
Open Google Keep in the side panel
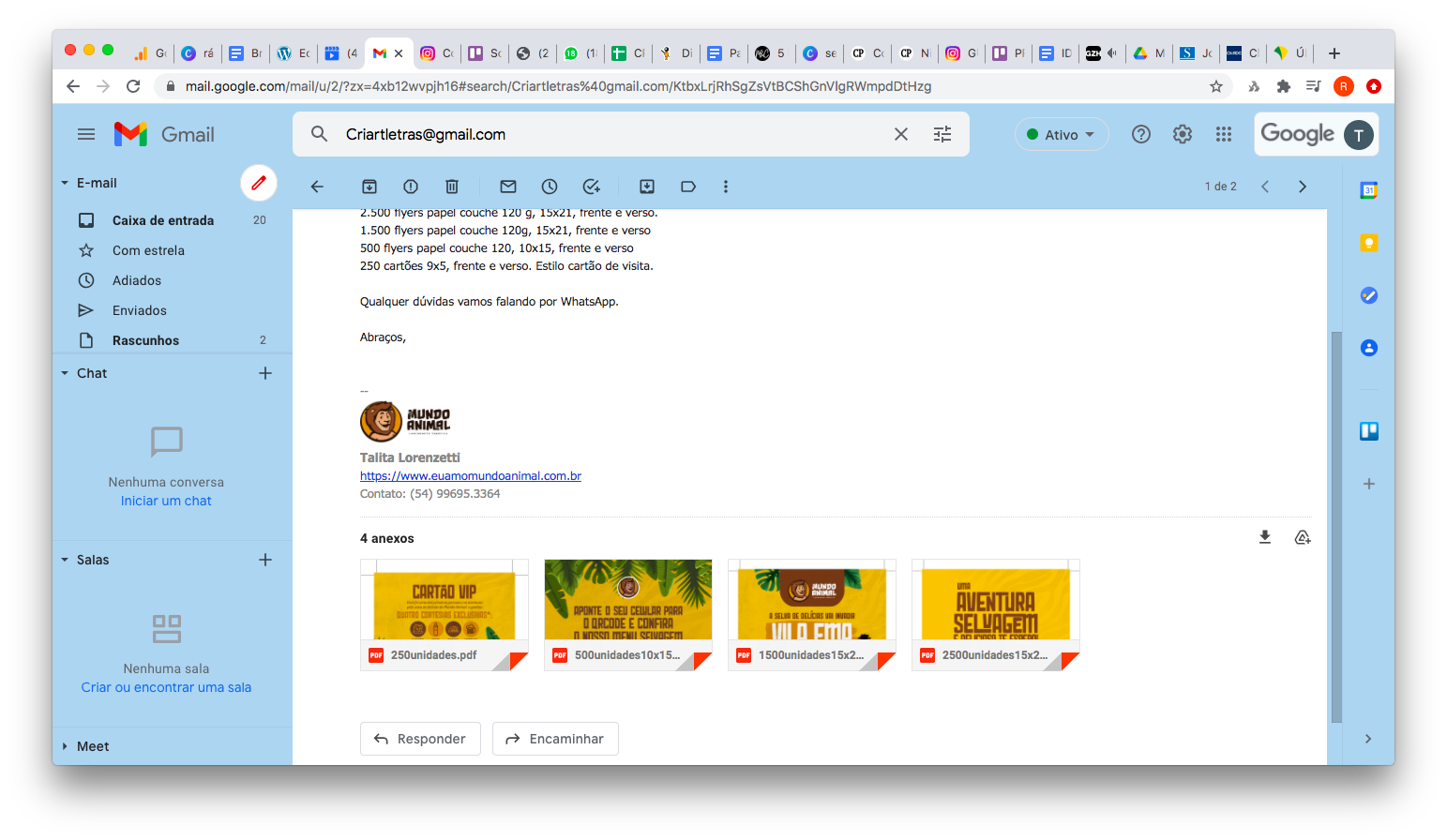click(1369, 243)
